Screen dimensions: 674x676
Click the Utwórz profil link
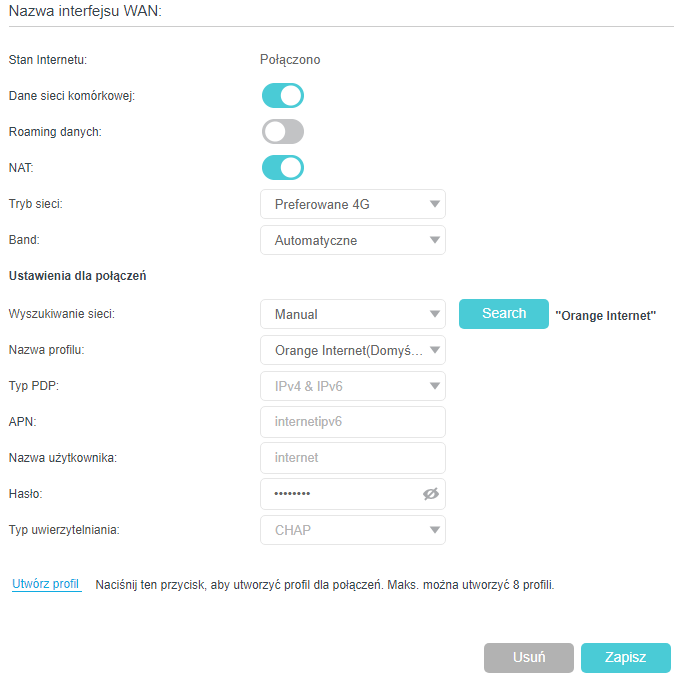click(46, 584)
